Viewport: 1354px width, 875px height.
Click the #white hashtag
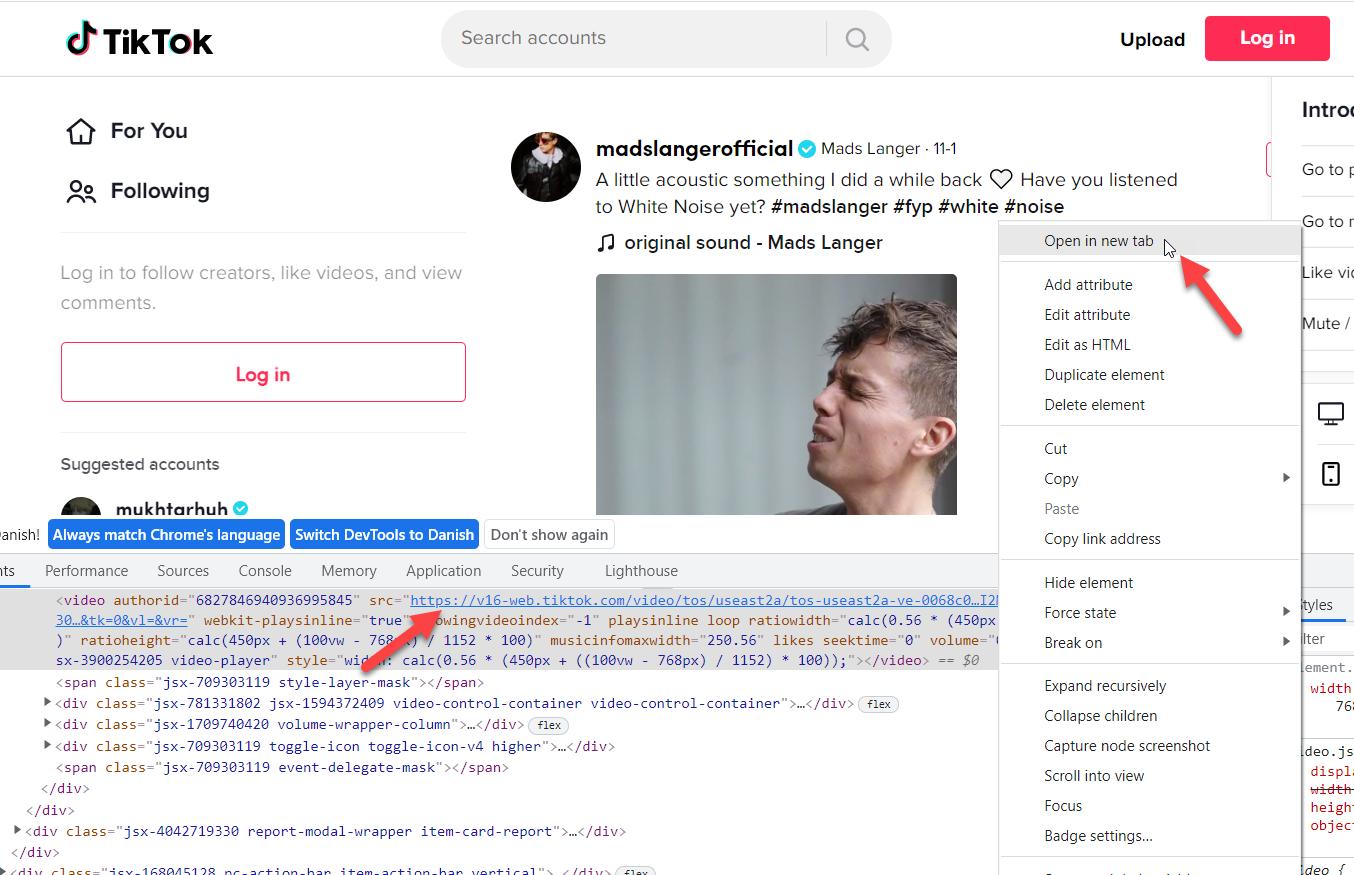[x=968, y=207]
